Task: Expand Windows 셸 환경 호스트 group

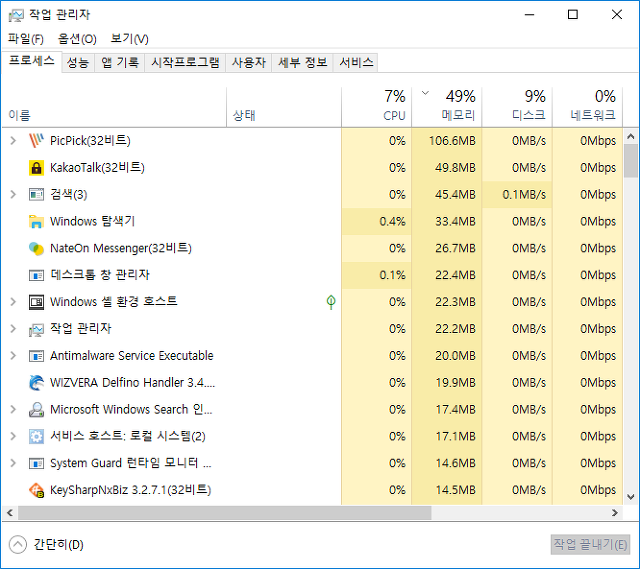Action: pyautogui.click(x=13, y=302)
